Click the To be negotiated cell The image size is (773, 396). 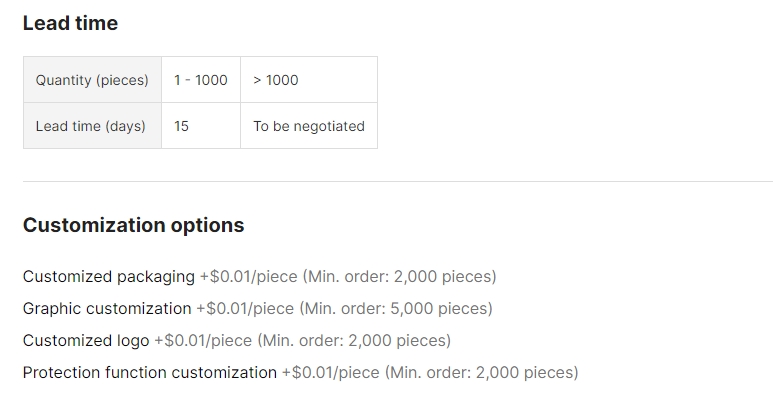pos(309,126)
